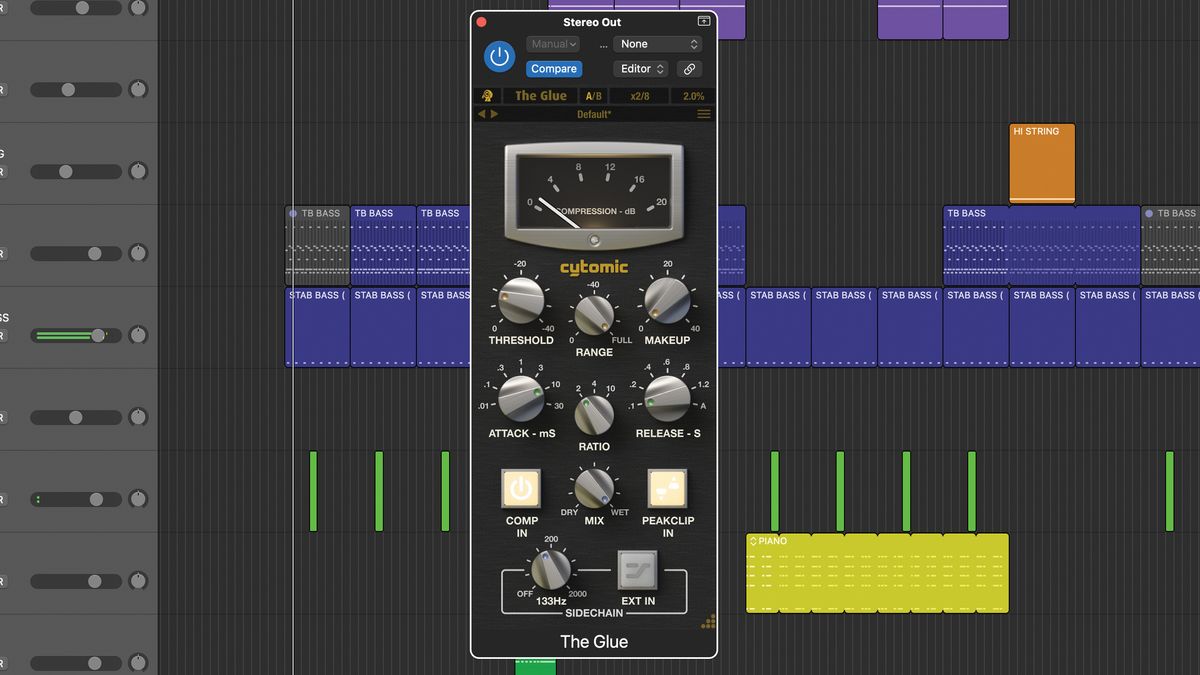This screenshot has height=675, width=1200.
Task: Click the plugin window expand icon beside Stereo Out
Action: click(x=704, y=21)
